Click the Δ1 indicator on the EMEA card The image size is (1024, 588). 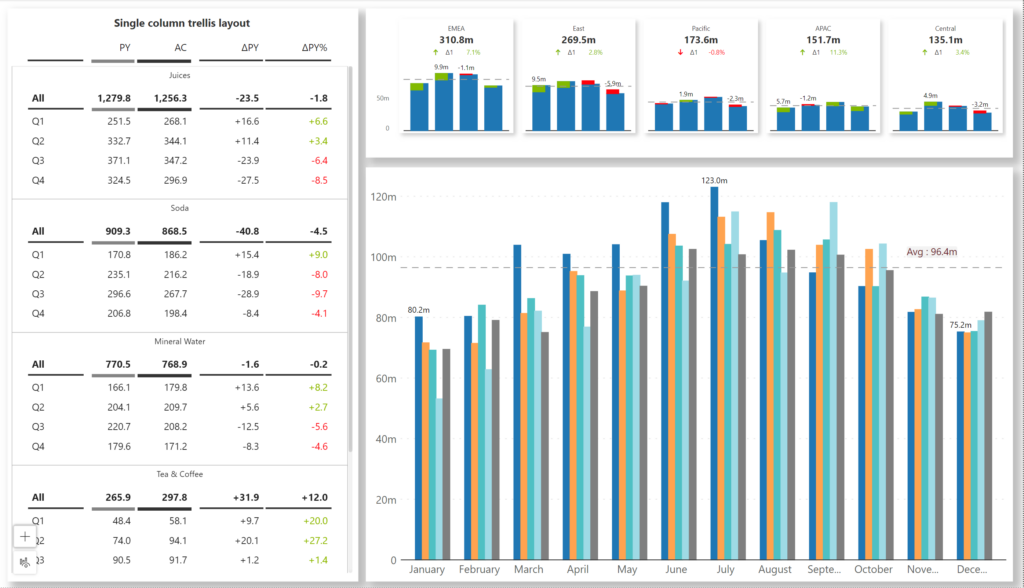[450, 52]
